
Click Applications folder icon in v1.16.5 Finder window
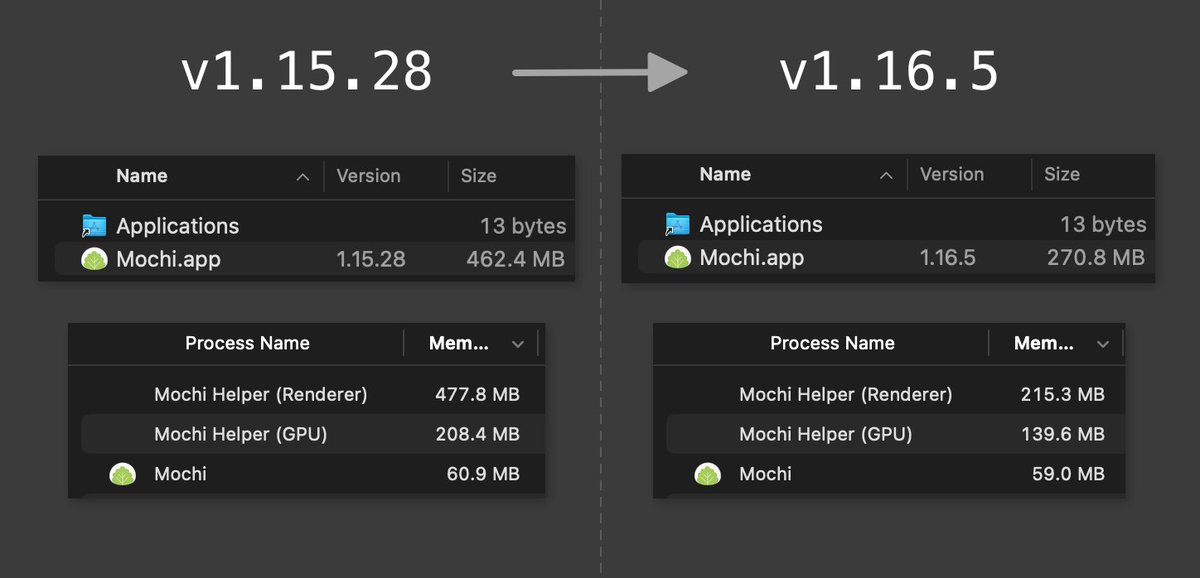677,224
